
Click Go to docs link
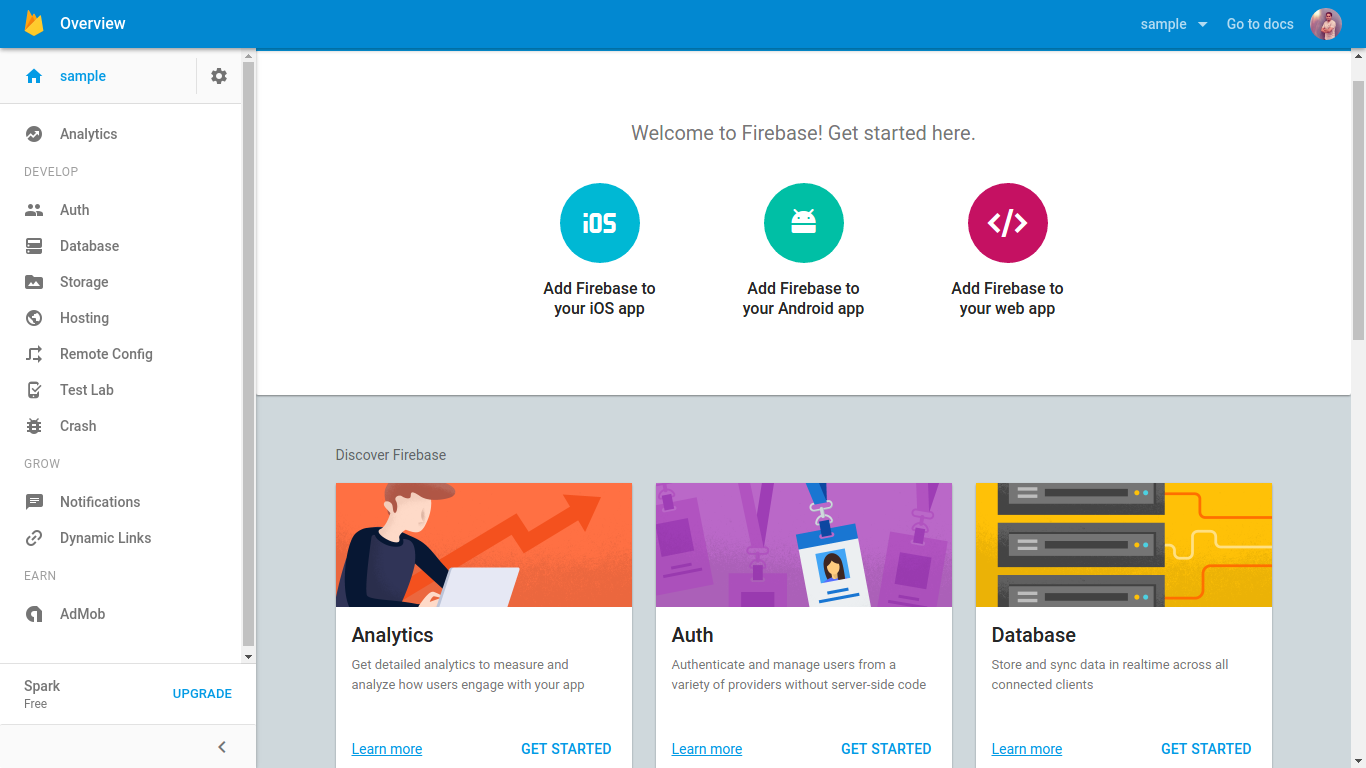coord(1260,24)
